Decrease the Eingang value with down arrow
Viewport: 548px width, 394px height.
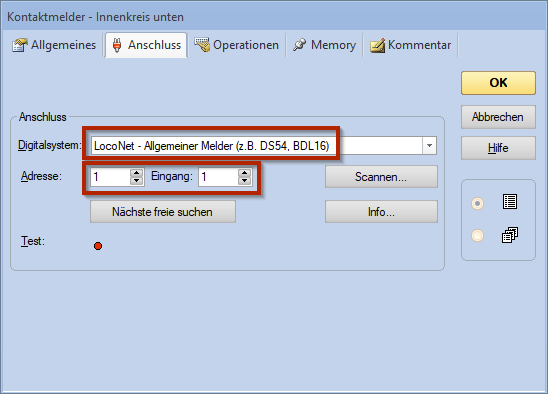(x=245, y=181)
